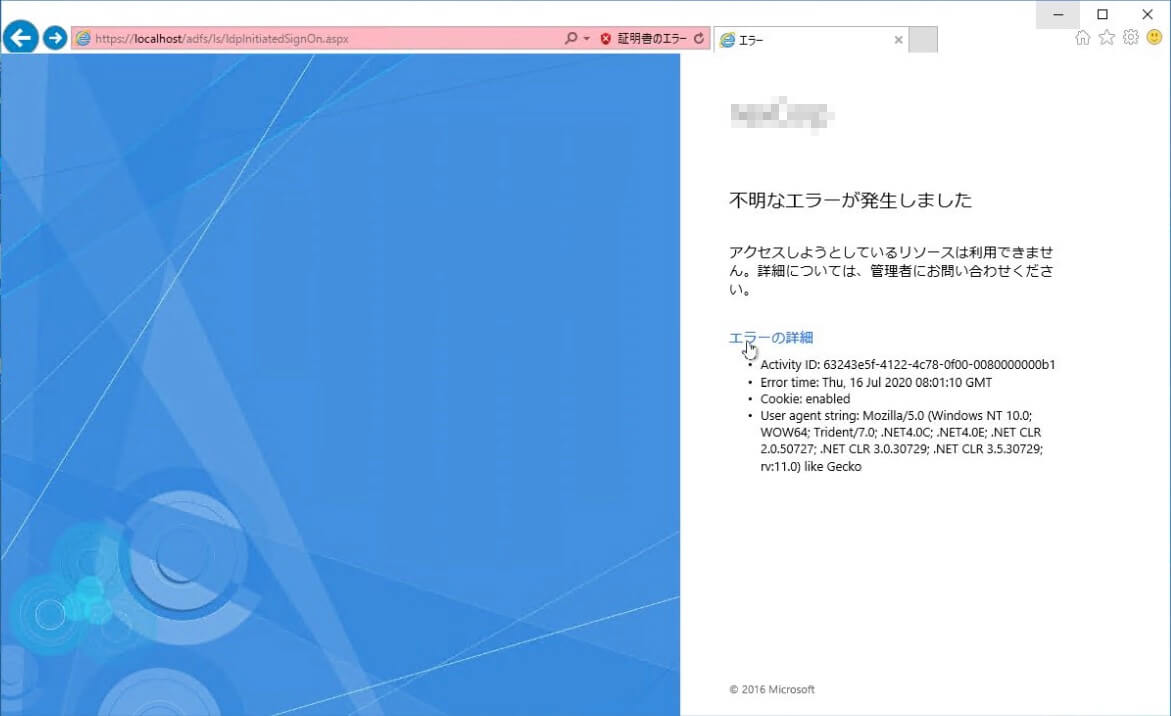Click inside the address bar URL field
This screenshot has width=1171, height=716.
(x=300, y=38)
